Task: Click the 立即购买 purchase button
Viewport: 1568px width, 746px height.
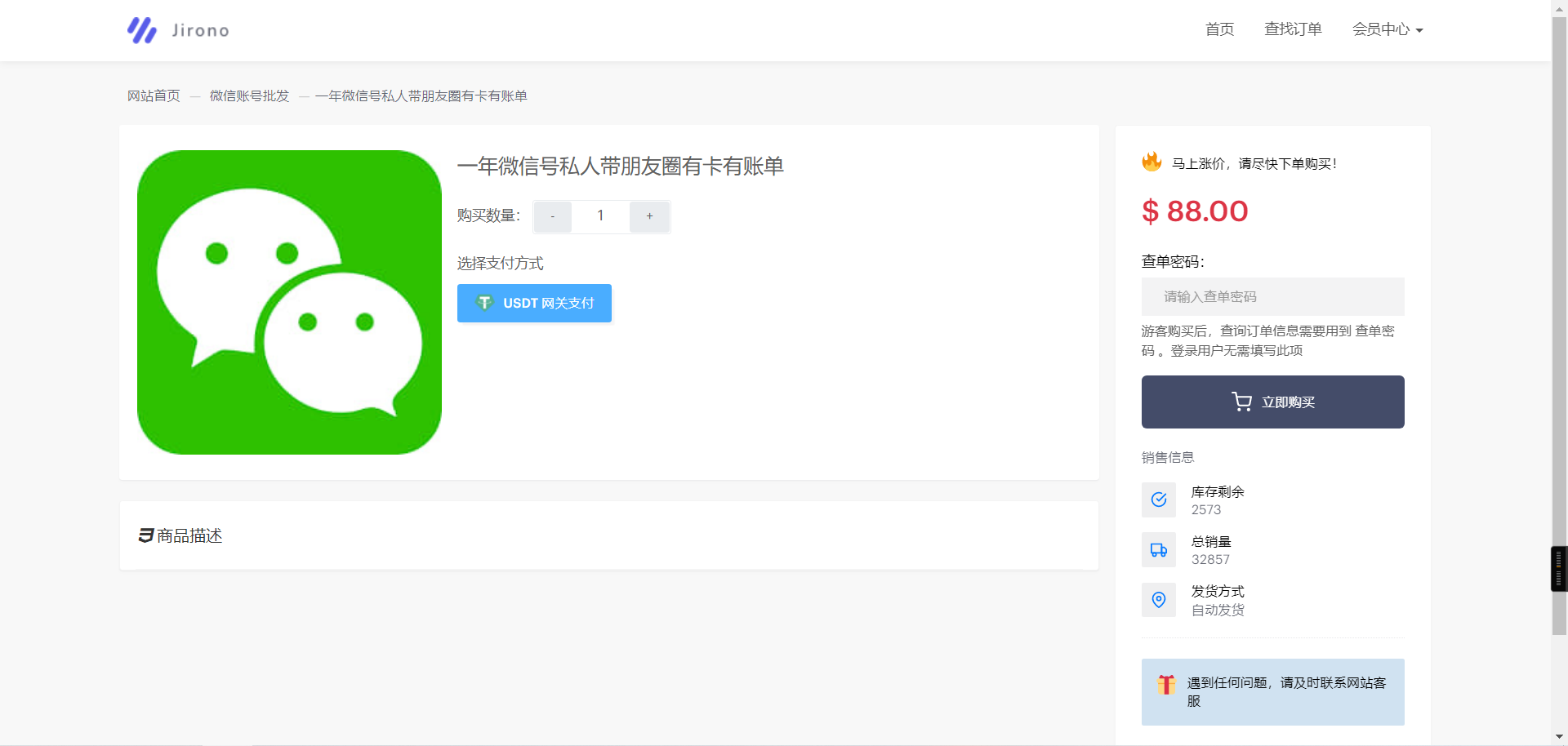Action: [1272, 401]
